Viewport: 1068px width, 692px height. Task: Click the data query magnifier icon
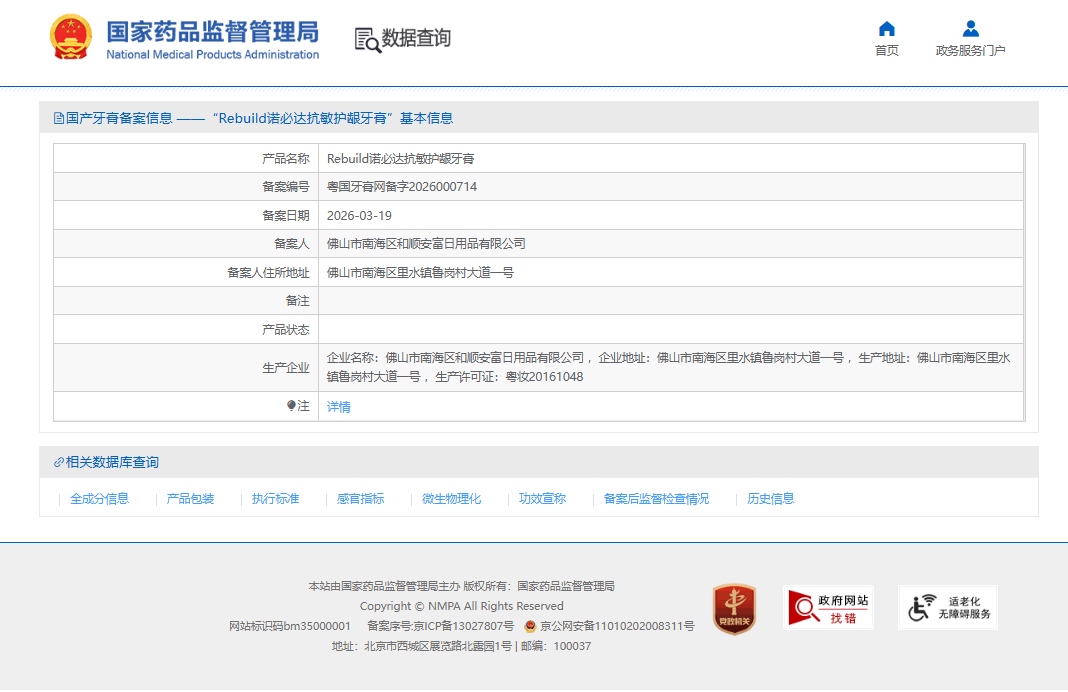(x=368, y=40)
